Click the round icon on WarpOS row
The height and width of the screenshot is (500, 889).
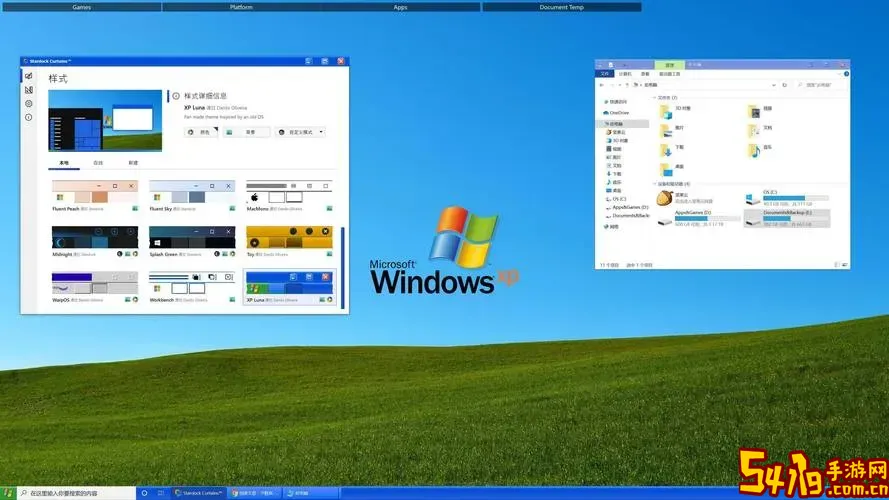tap(136, 299)
